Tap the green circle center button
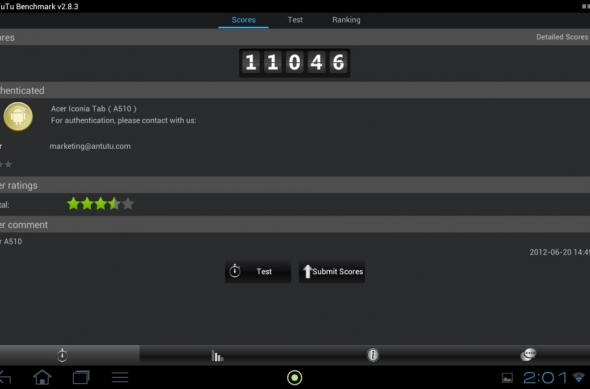This screenshot has width=590, height=389. (295, 377)
